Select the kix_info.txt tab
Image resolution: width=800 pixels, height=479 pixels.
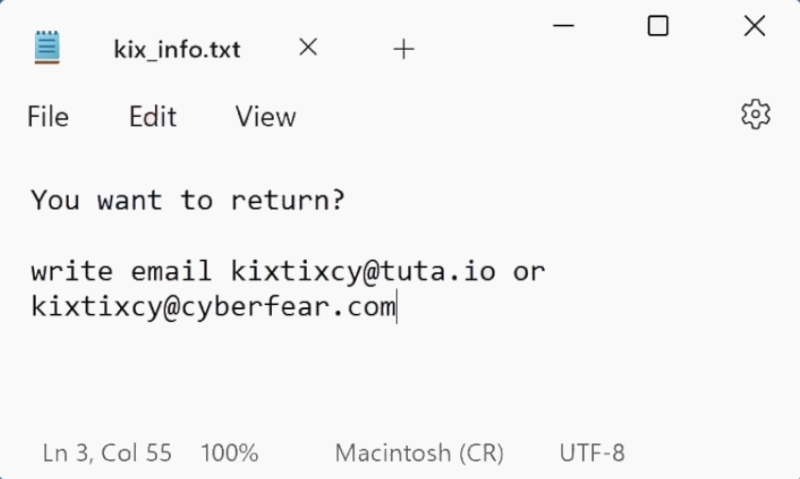point(177,48)
